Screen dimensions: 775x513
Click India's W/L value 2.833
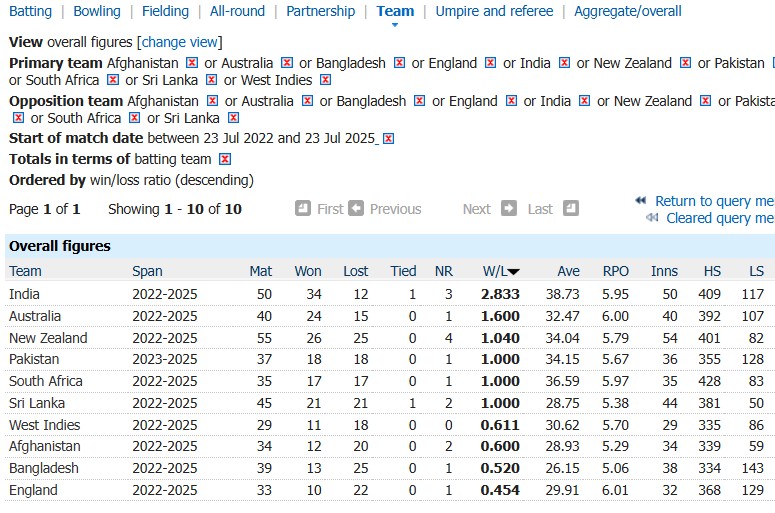(500, 294)
